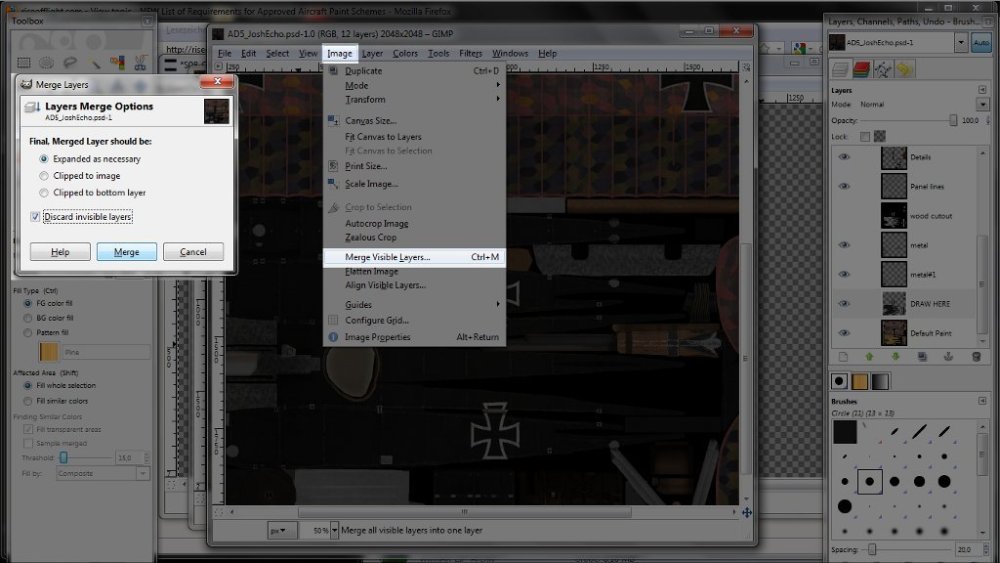
Task: Click Cancel in Merge Layers dialog
Action: (193, 252)
